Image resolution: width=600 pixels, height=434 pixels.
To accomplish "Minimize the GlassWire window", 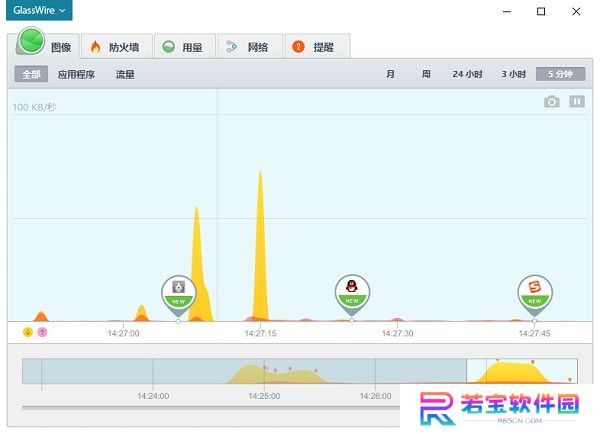I will click(507, 11).
